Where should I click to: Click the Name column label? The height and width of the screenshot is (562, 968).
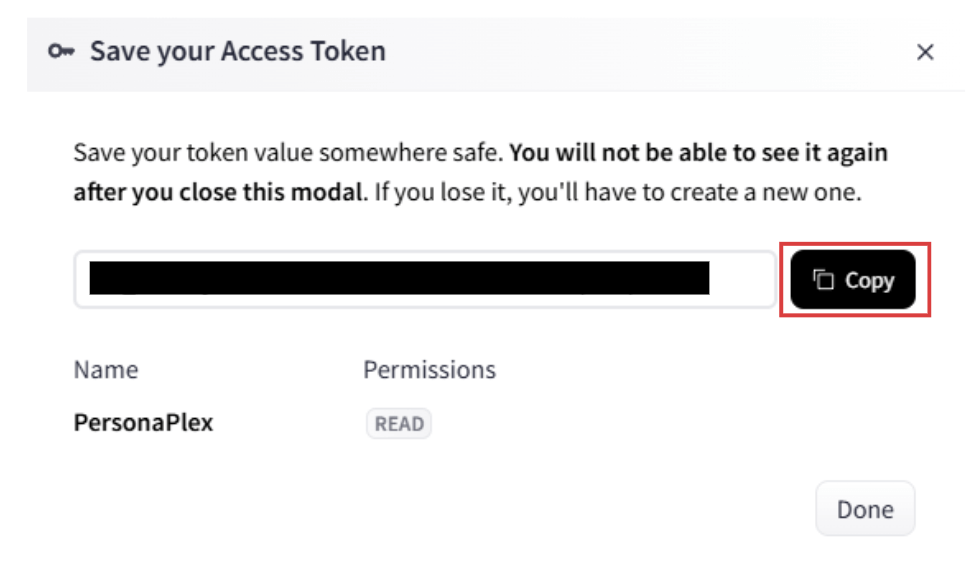click(x=106, y=370)
